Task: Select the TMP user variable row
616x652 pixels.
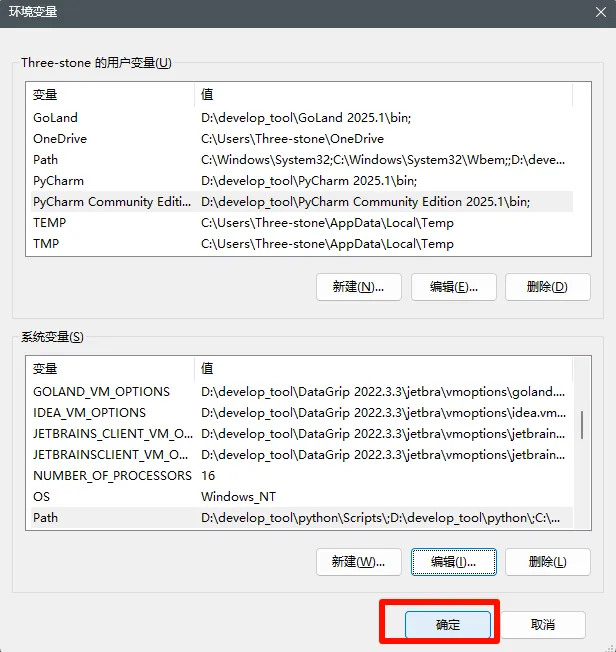Action: pyautogui.click(x=302, y=244)
